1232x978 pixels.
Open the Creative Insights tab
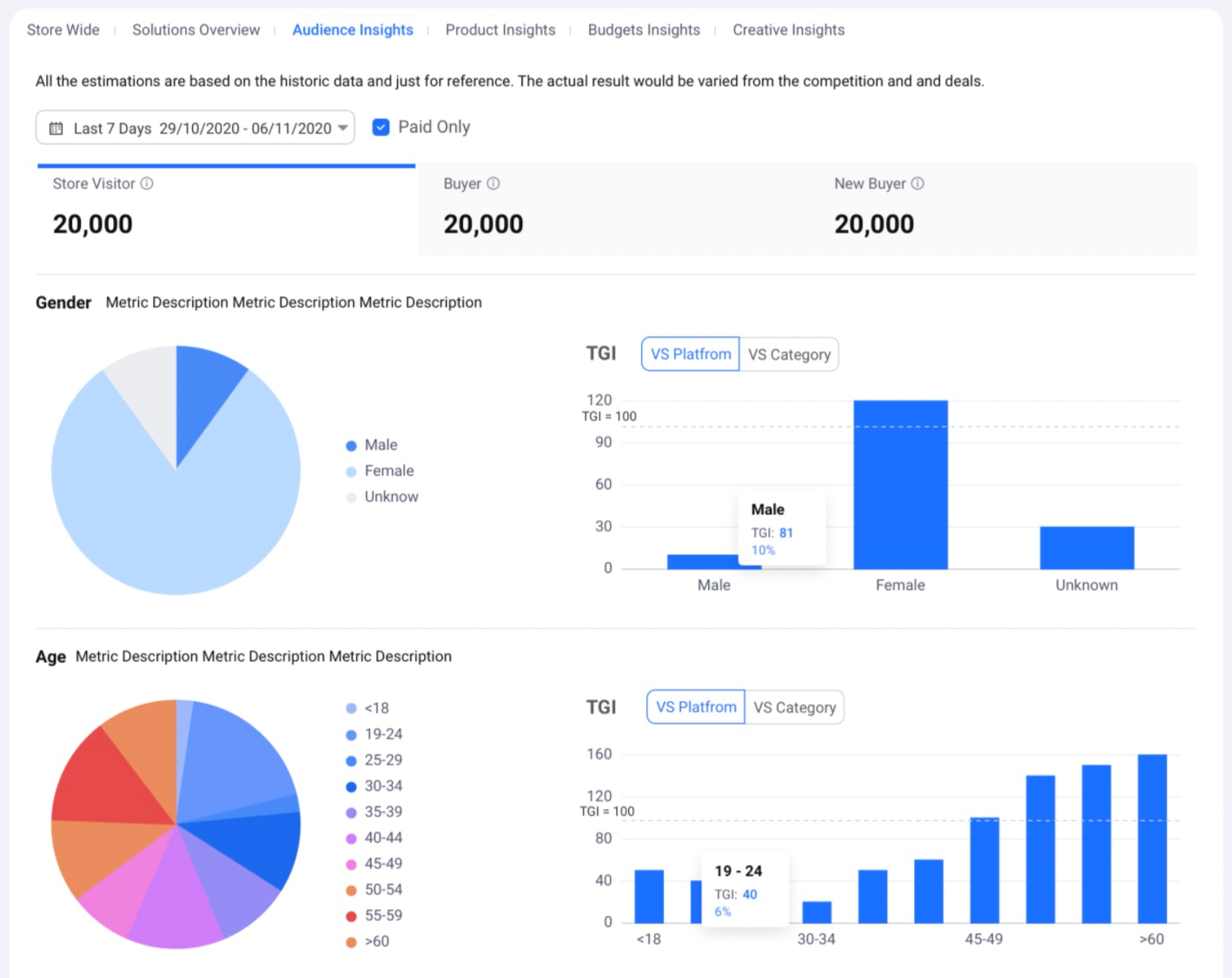click(x=787, y=29)
